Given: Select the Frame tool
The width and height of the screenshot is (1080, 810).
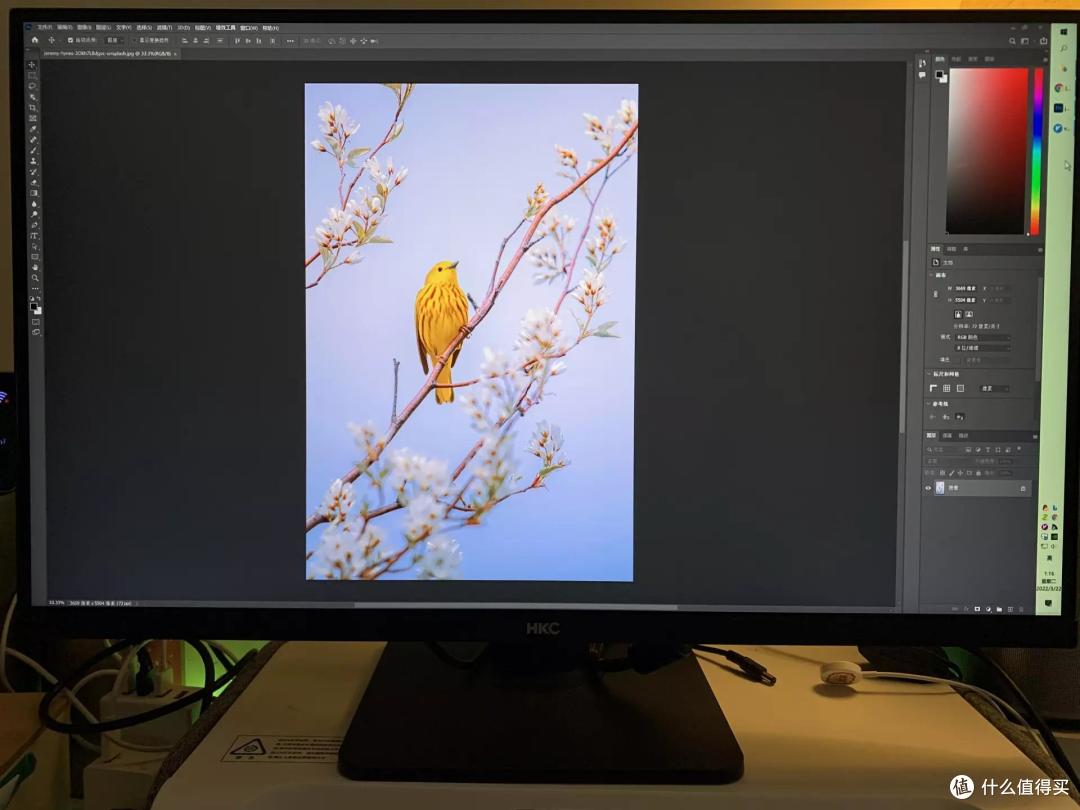Looking at the screenshot, I should click(32, 118).
